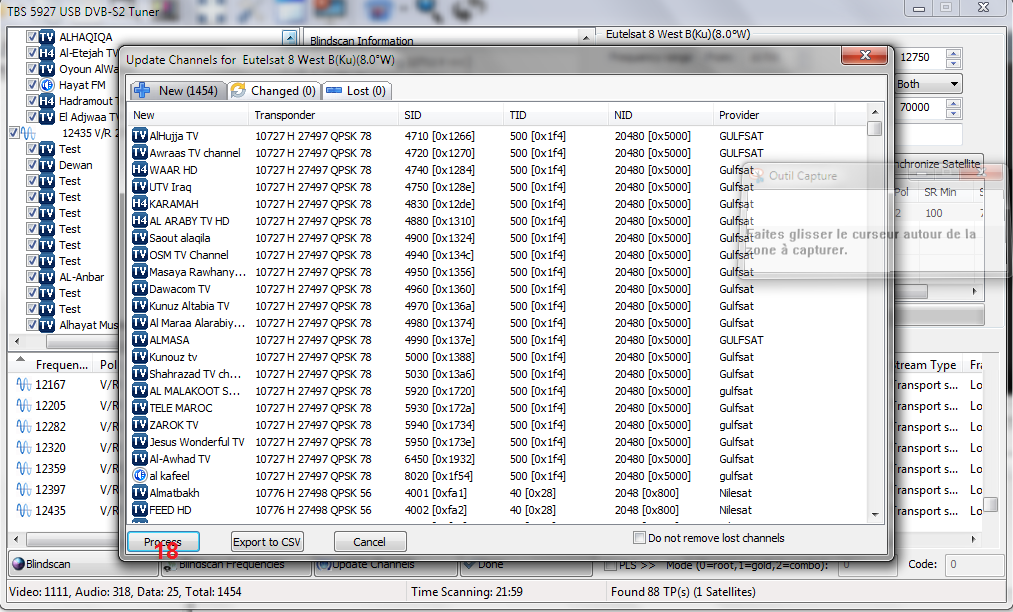
Task: Click the Blindscan button
Action: pos(83,564)
